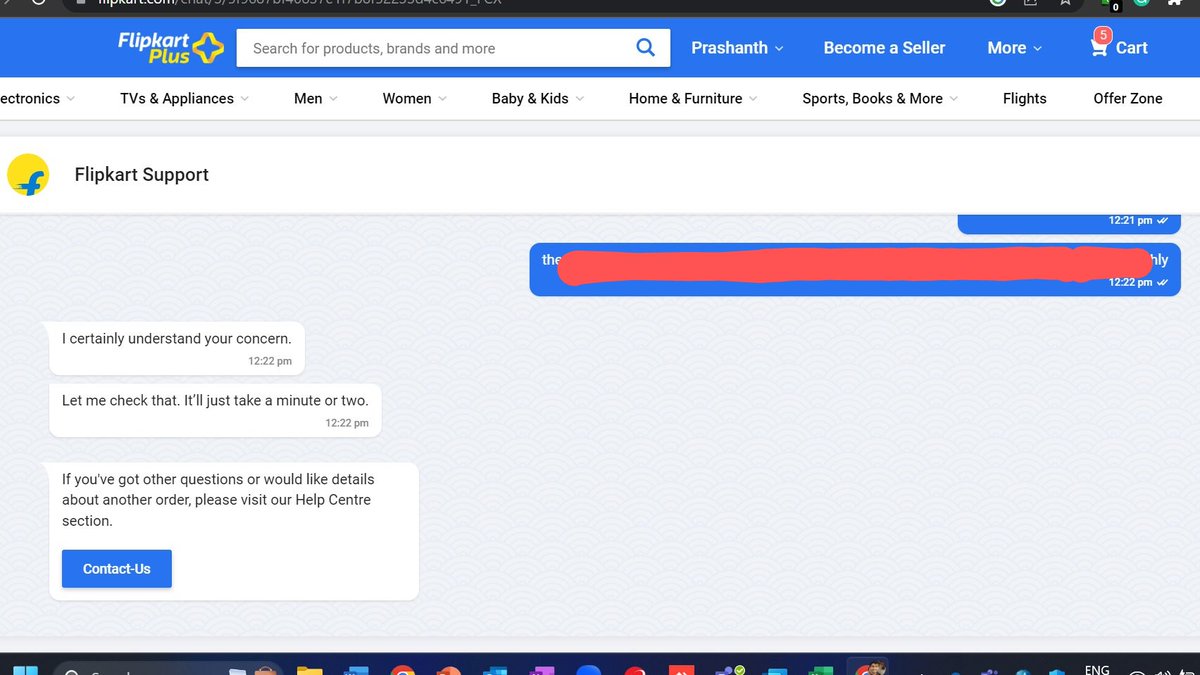The image size is (1200, 675).
Task: Go to the Flights section
Action: tap(1024, 98)
